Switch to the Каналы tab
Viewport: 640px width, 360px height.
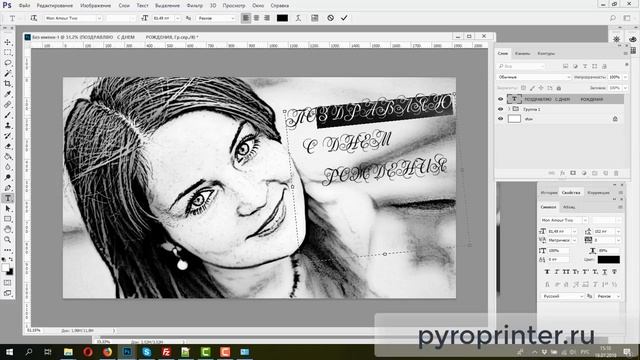tap(522, 53)
